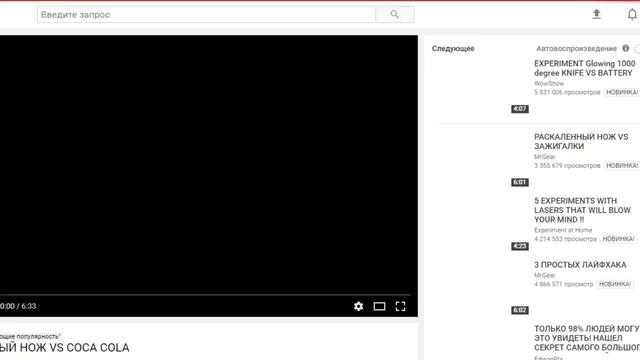Show autoplay info icon
The height and width of the screenshot is (360, 640).
625,48
